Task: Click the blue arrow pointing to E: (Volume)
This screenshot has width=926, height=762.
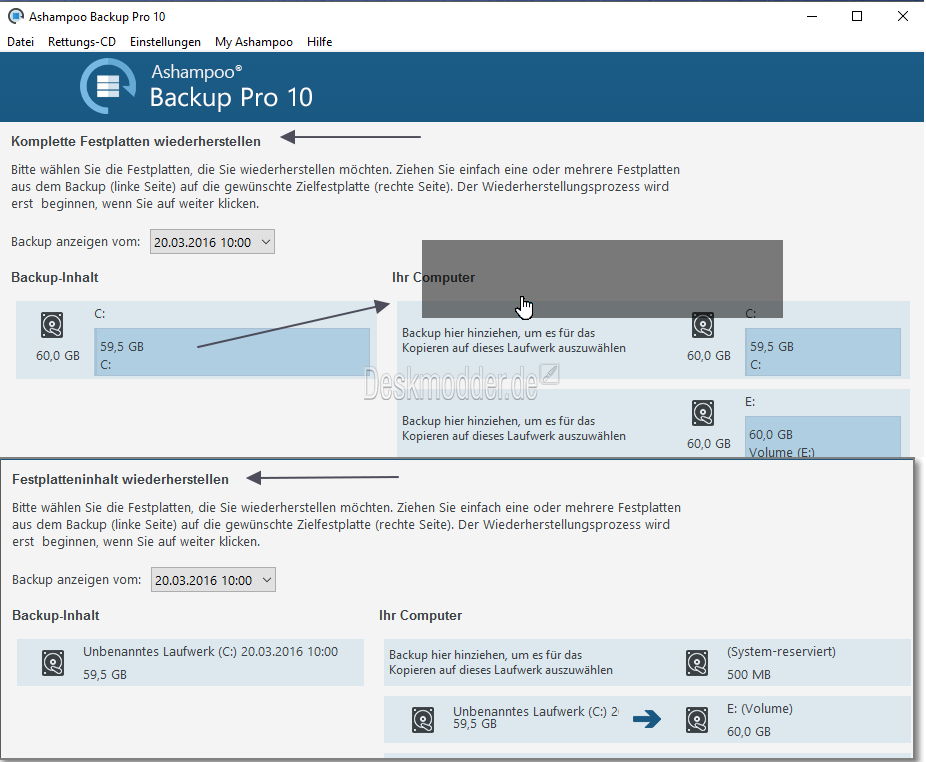Action: point(647,719)
